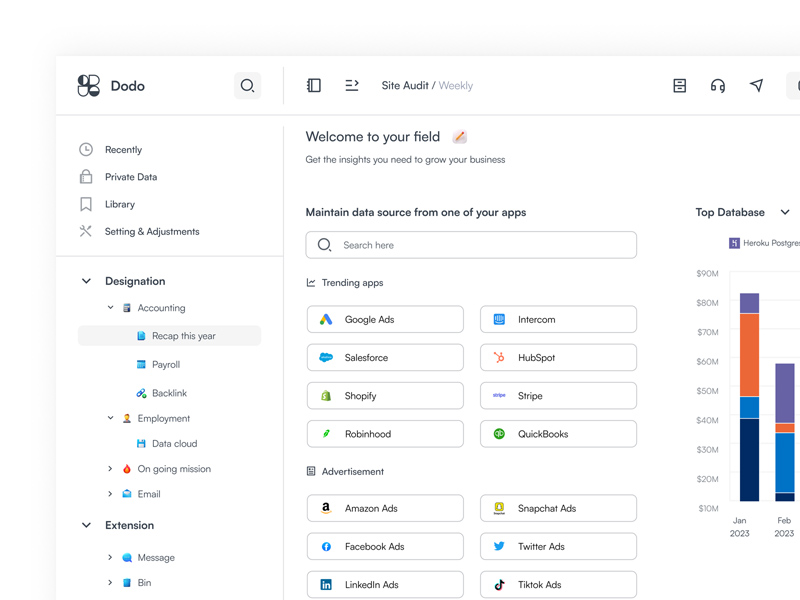This screenshot has width=800, height=600.
Task: Click the Search here input field
Action: (471, 245)
